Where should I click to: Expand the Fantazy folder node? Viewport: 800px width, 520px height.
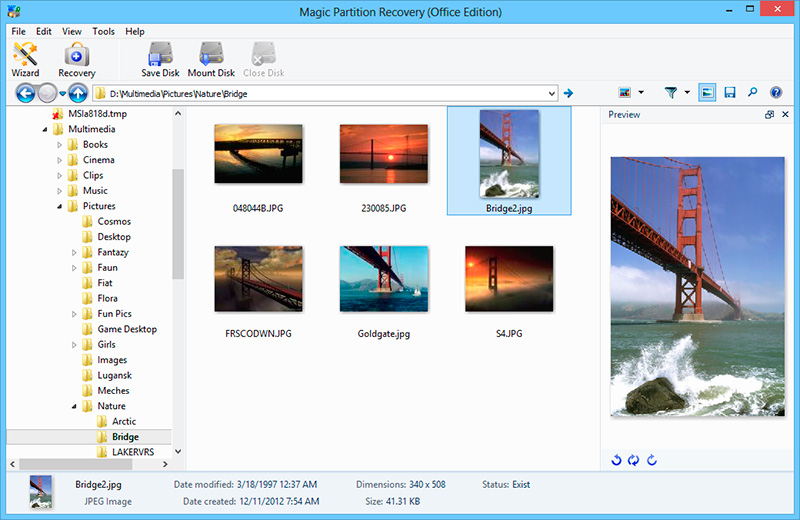[74, 253]
